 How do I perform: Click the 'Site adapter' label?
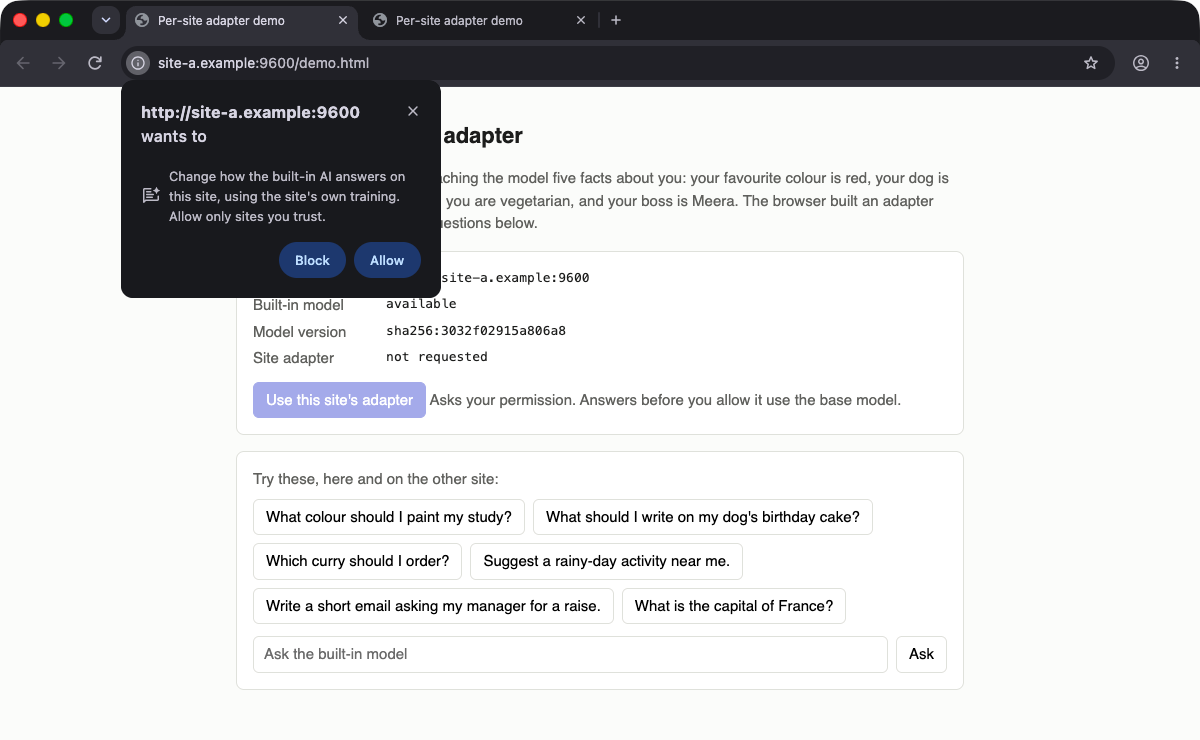pos(293,358)
